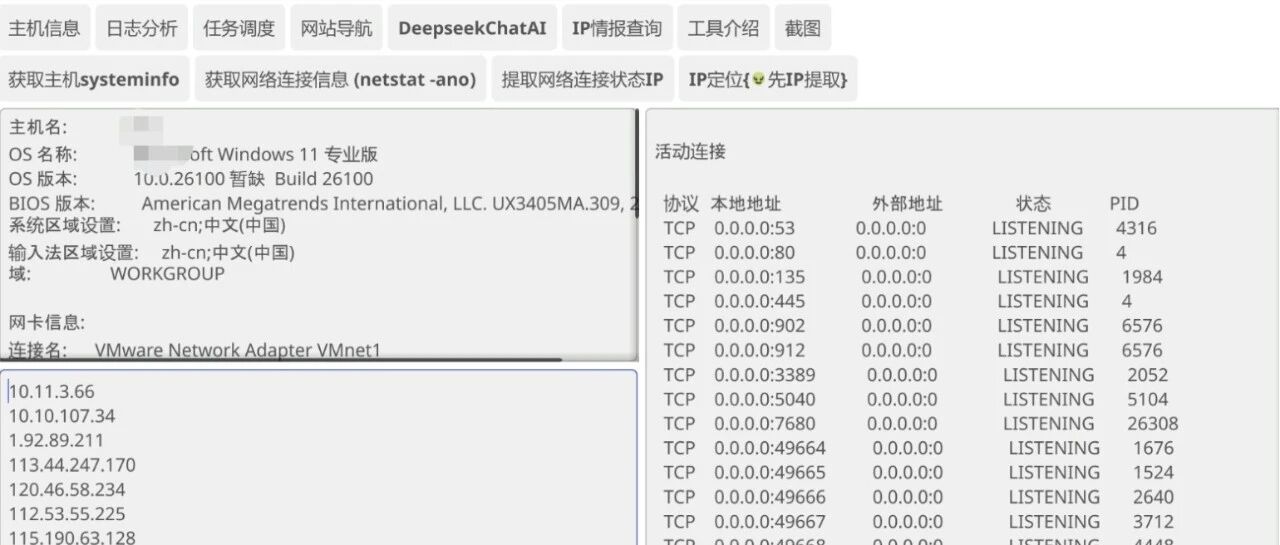Click the 网卡信息 label
This screenshot has width=1280, height=545.
coord(47,322)
